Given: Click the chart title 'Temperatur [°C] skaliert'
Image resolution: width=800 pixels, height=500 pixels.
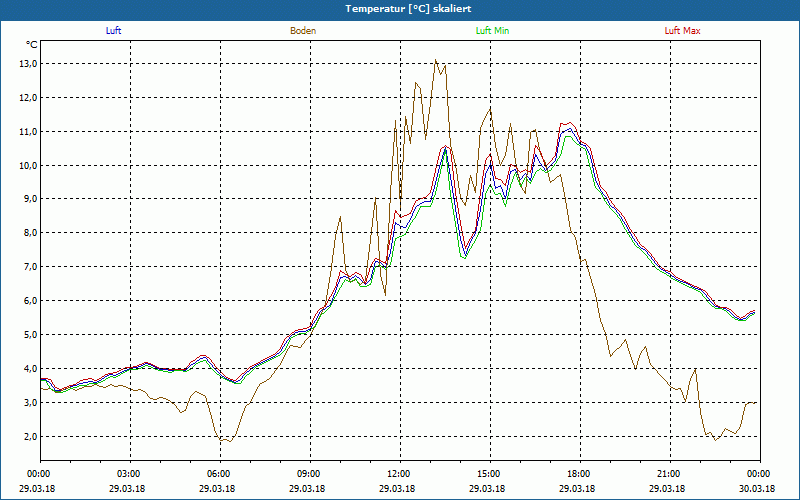Looking at the screenshot, I should (408, 9).
